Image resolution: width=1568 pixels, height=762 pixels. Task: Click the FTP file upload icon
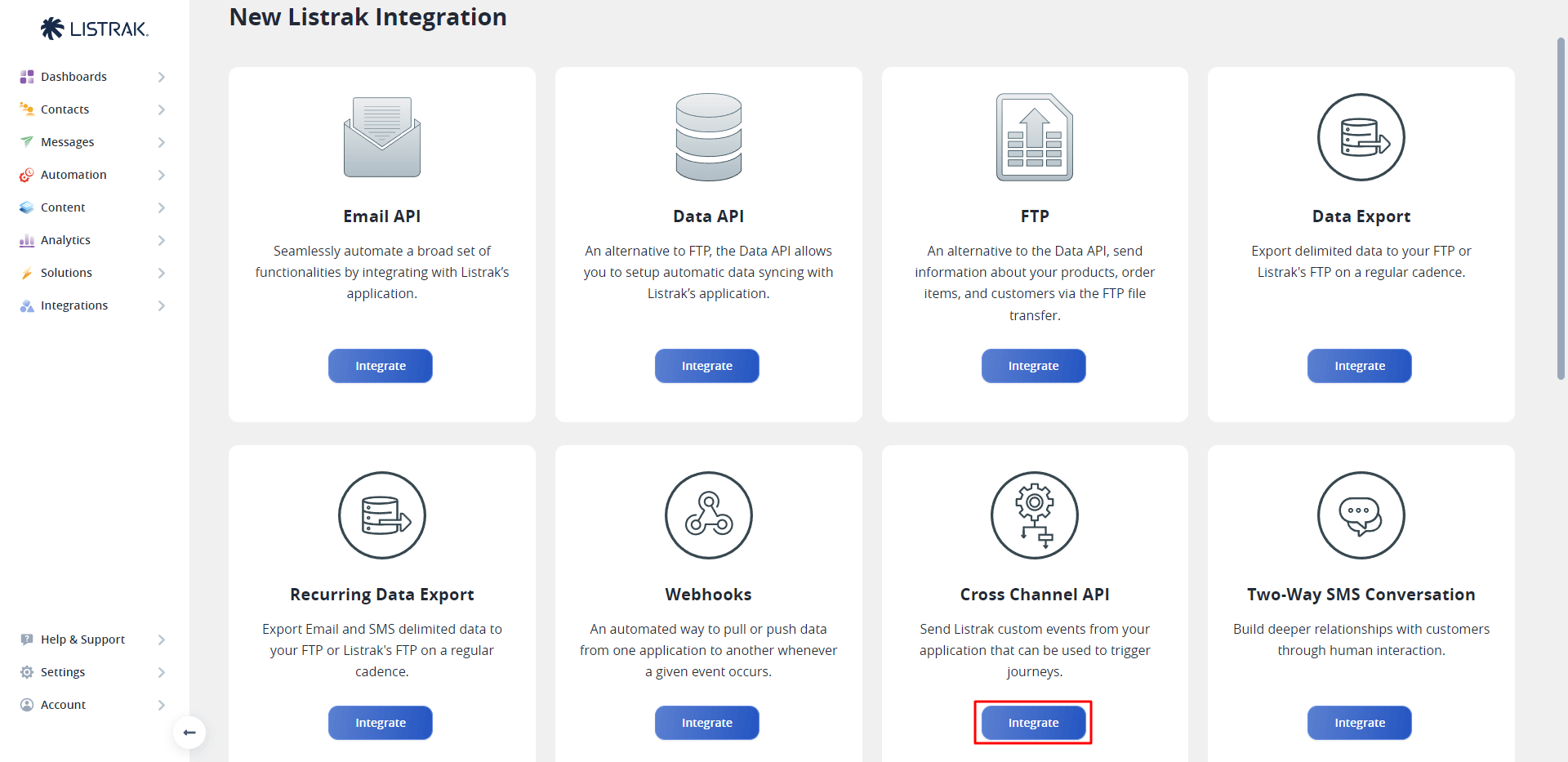click(1034, 137)
